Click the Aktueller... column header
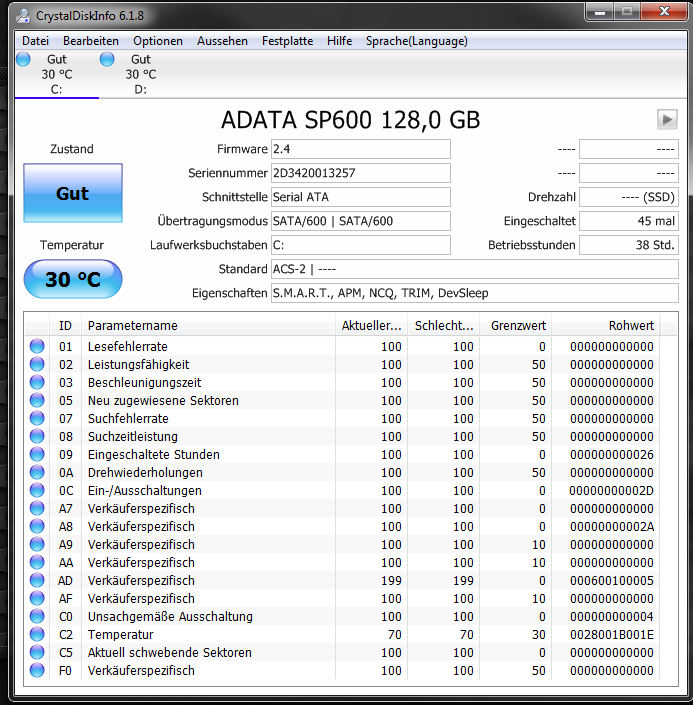Viewport: 693px width, 705px height. [371, 326]
